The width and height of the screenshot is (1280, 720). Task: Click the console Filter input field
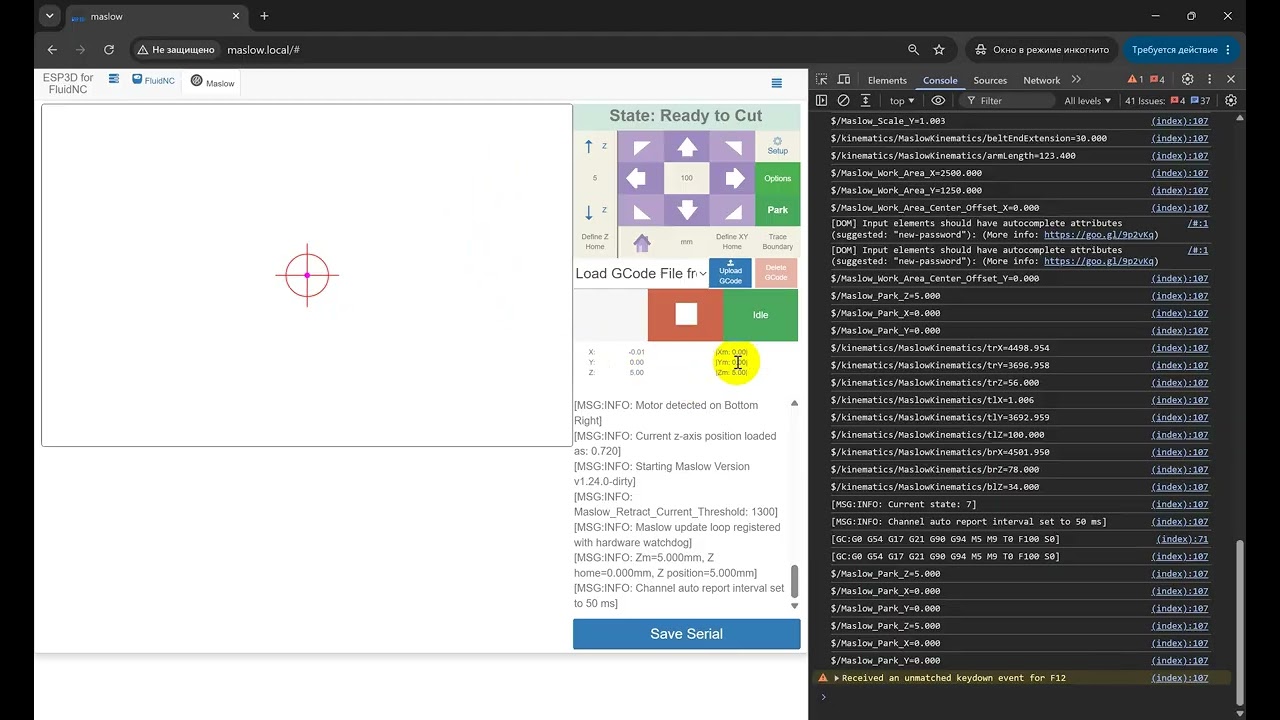tap(1007, 100)
